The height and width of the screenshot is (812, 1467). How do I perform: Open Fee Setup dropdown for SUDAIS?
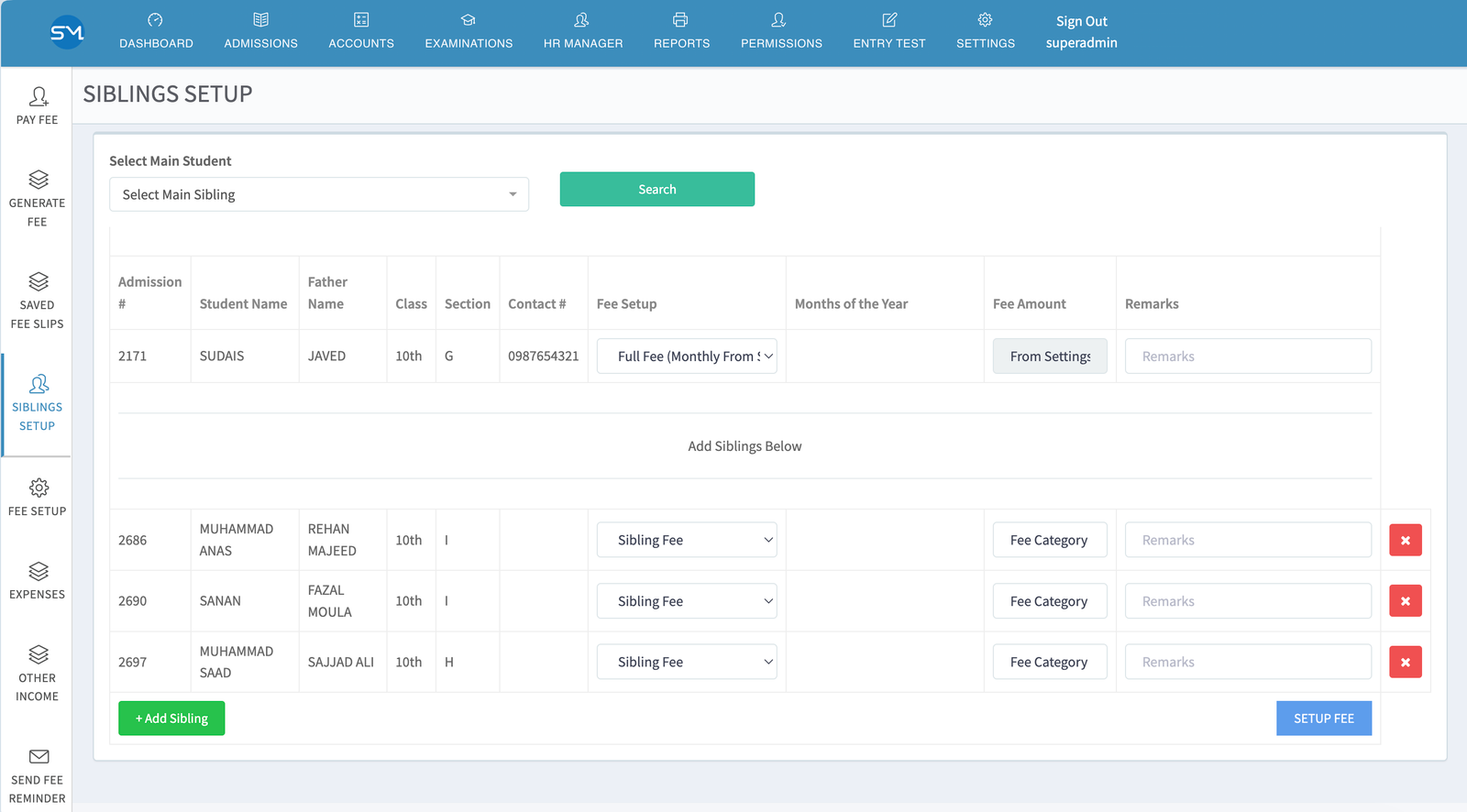(687, 357)
